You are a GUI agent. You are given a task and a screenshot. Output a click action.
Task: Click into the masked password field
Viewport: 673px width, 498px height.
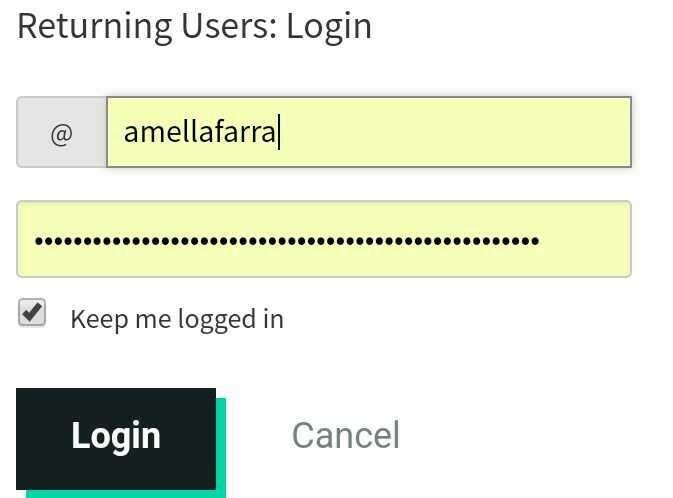click(x=323, y=240)
